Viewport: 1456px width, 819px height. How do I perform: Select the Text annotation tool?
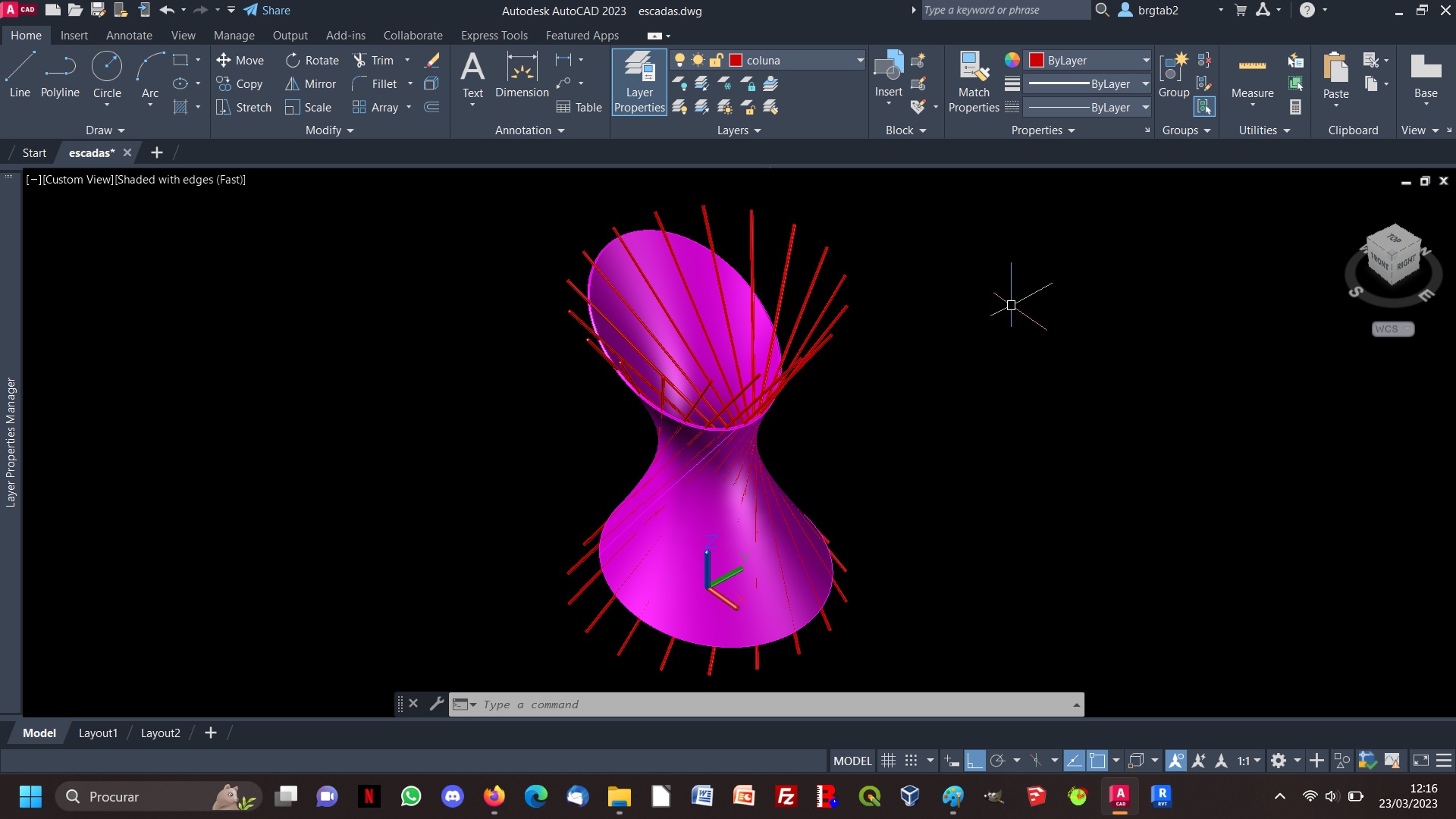(x=472, y=75)
